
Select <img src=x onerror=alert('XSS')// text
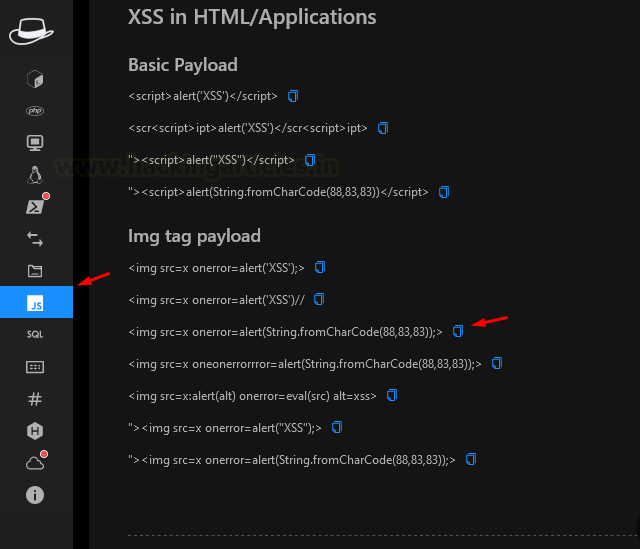[216, 300]
